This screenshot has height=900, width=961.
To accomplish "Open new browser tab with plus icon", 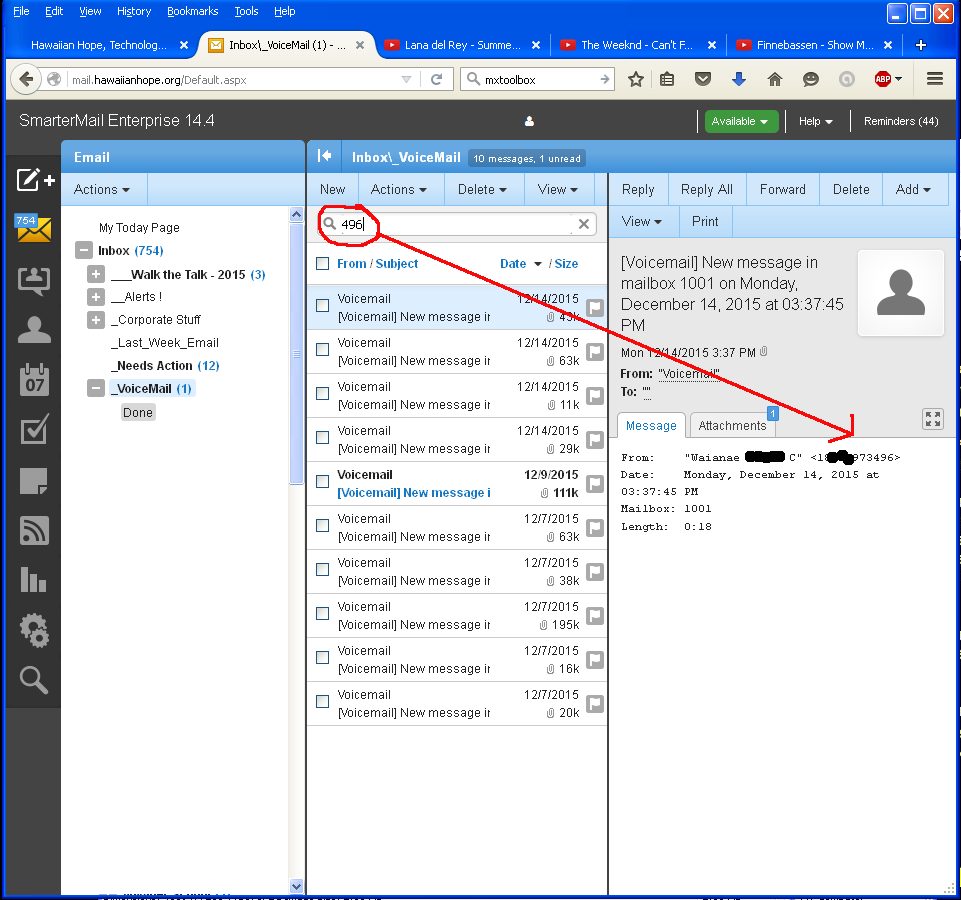I will click(x=921, y=45).
